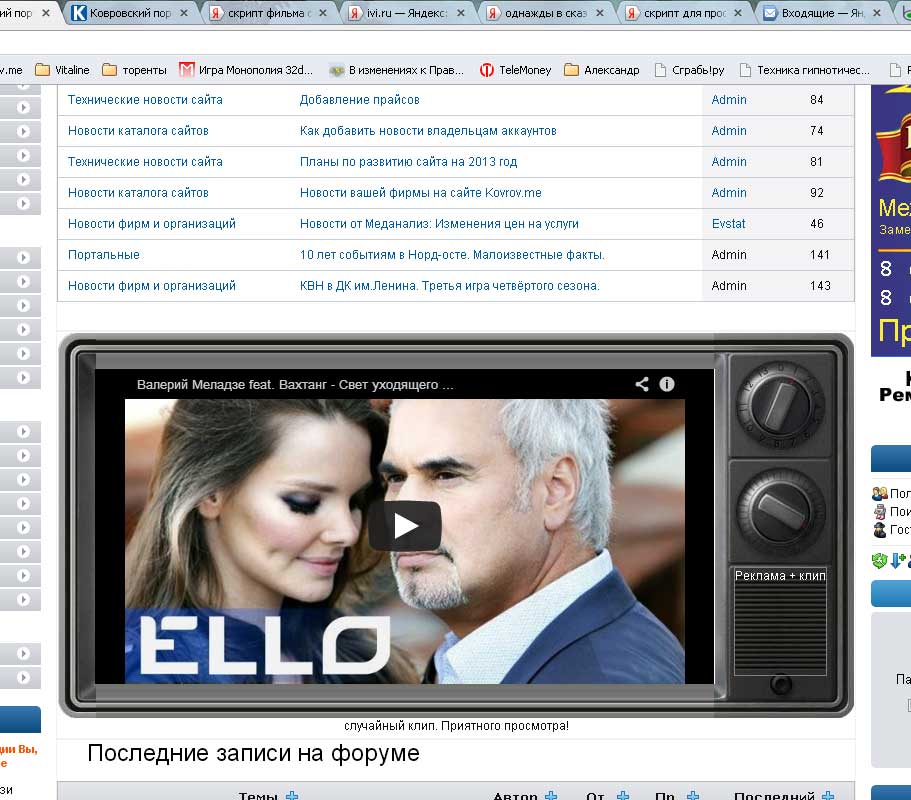This screenshot has width=911, height=800.
Task: Close the Входящие tab
Action: 877,13
